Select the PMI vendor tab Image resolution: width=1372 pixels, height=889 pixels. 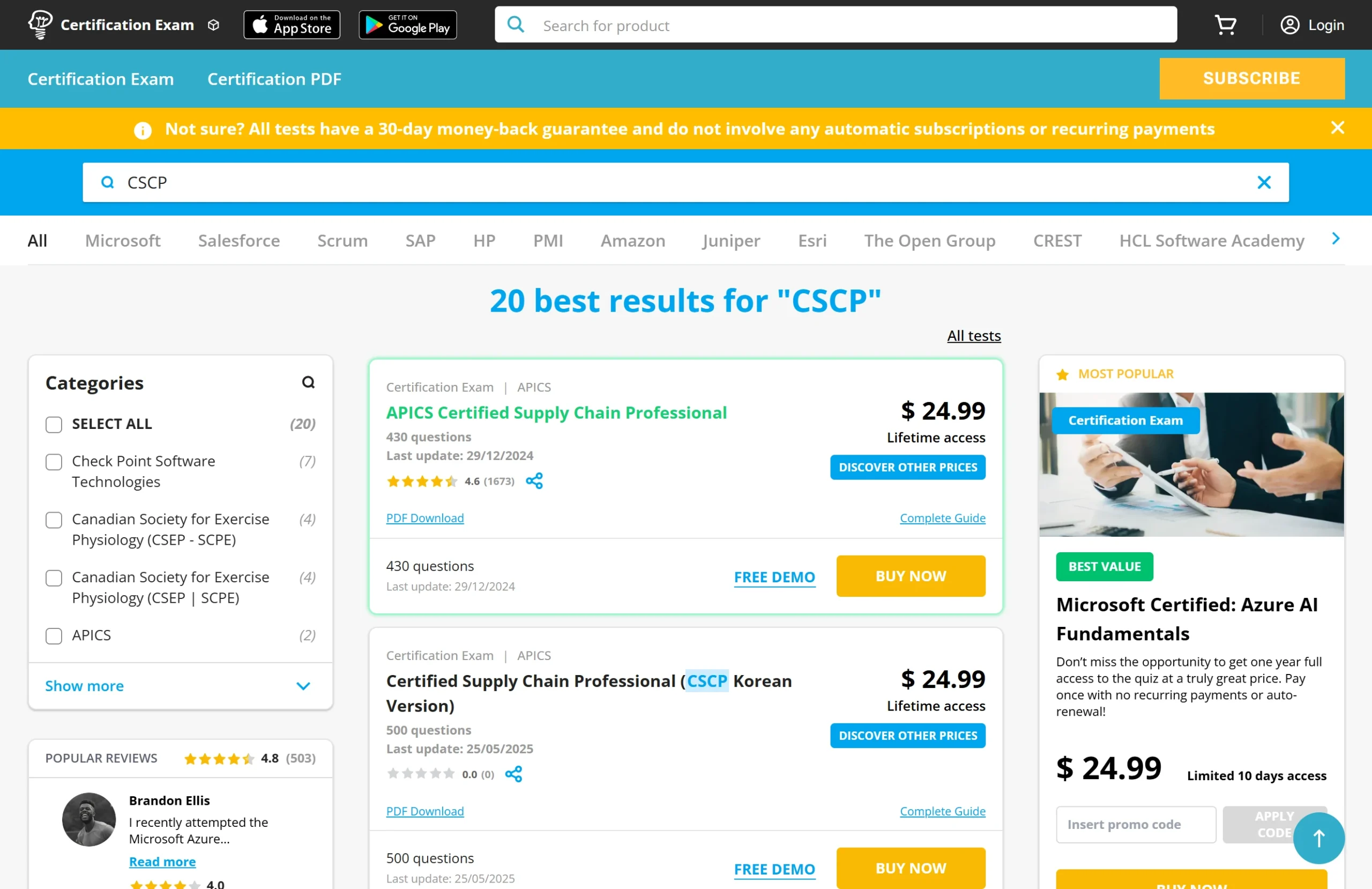pyautogui.click(x=548, y=240)
